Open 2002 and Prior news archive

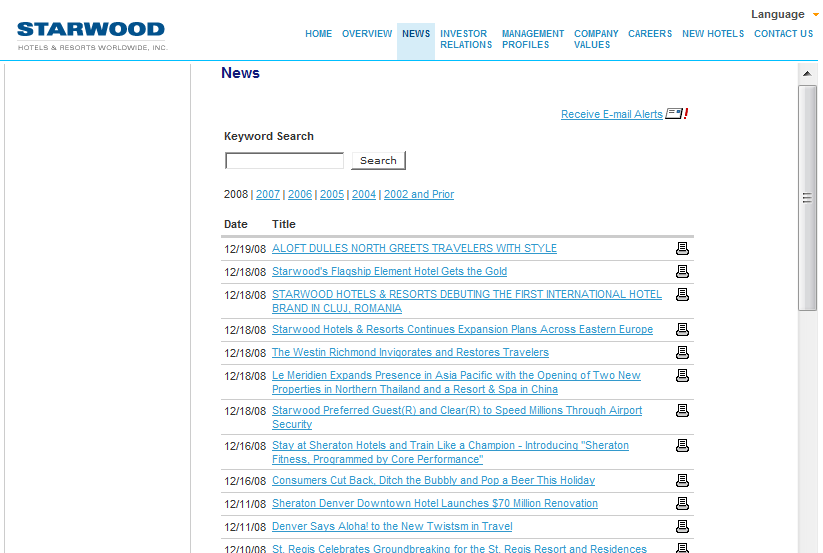pyautogui.click(x=419, y=195)
